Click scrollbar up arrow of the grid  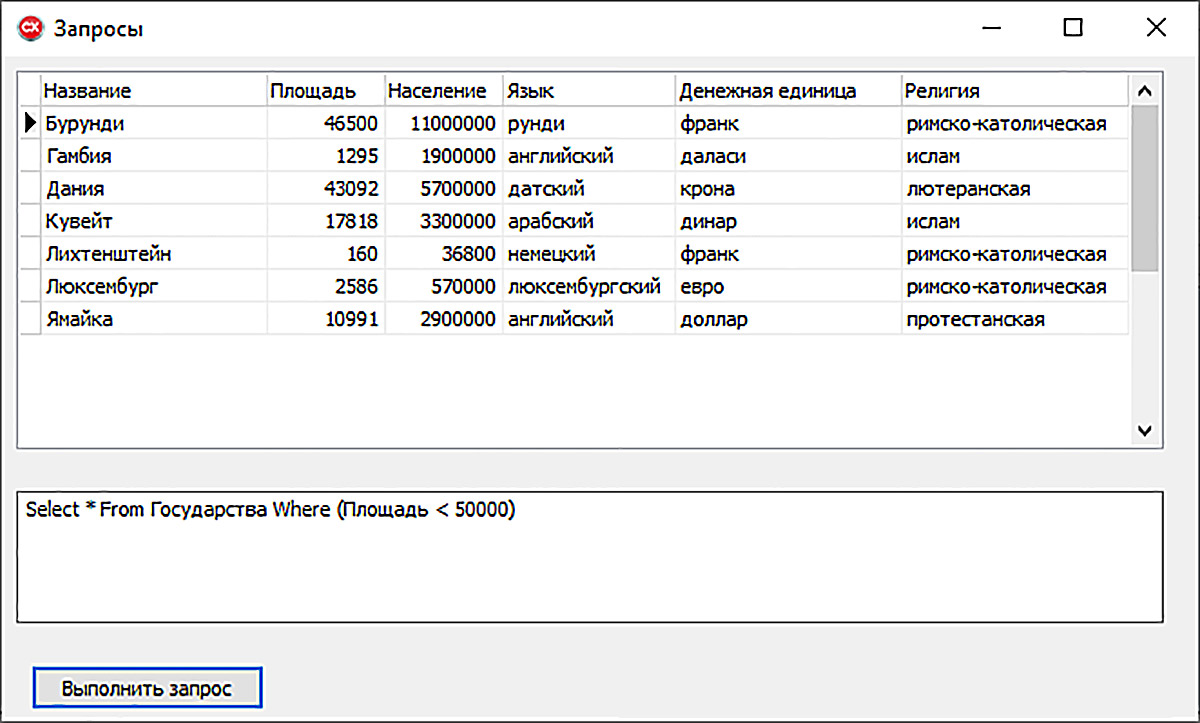[1145, 91]
